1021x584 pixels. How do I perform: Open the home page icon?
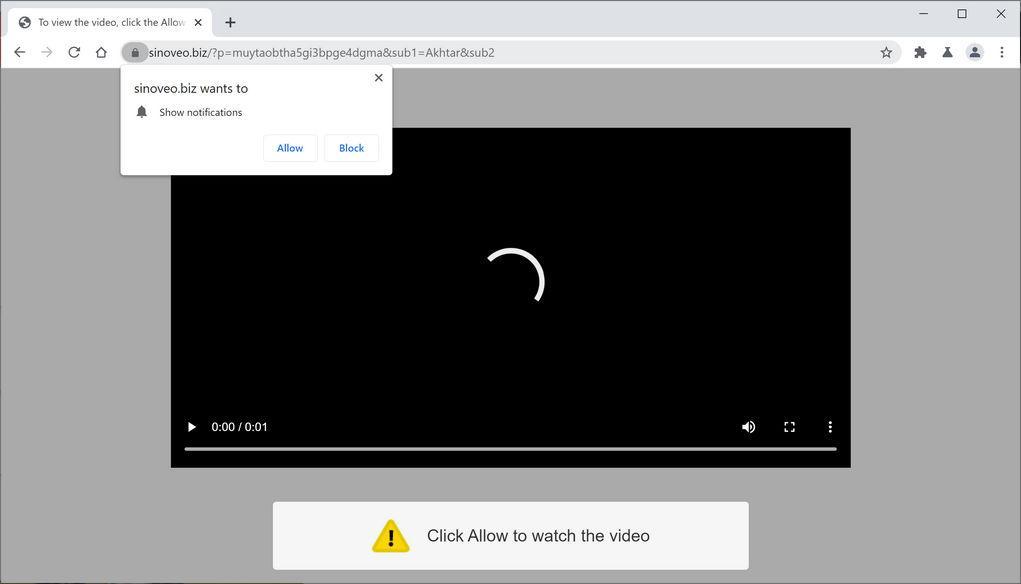pos(101,52)
